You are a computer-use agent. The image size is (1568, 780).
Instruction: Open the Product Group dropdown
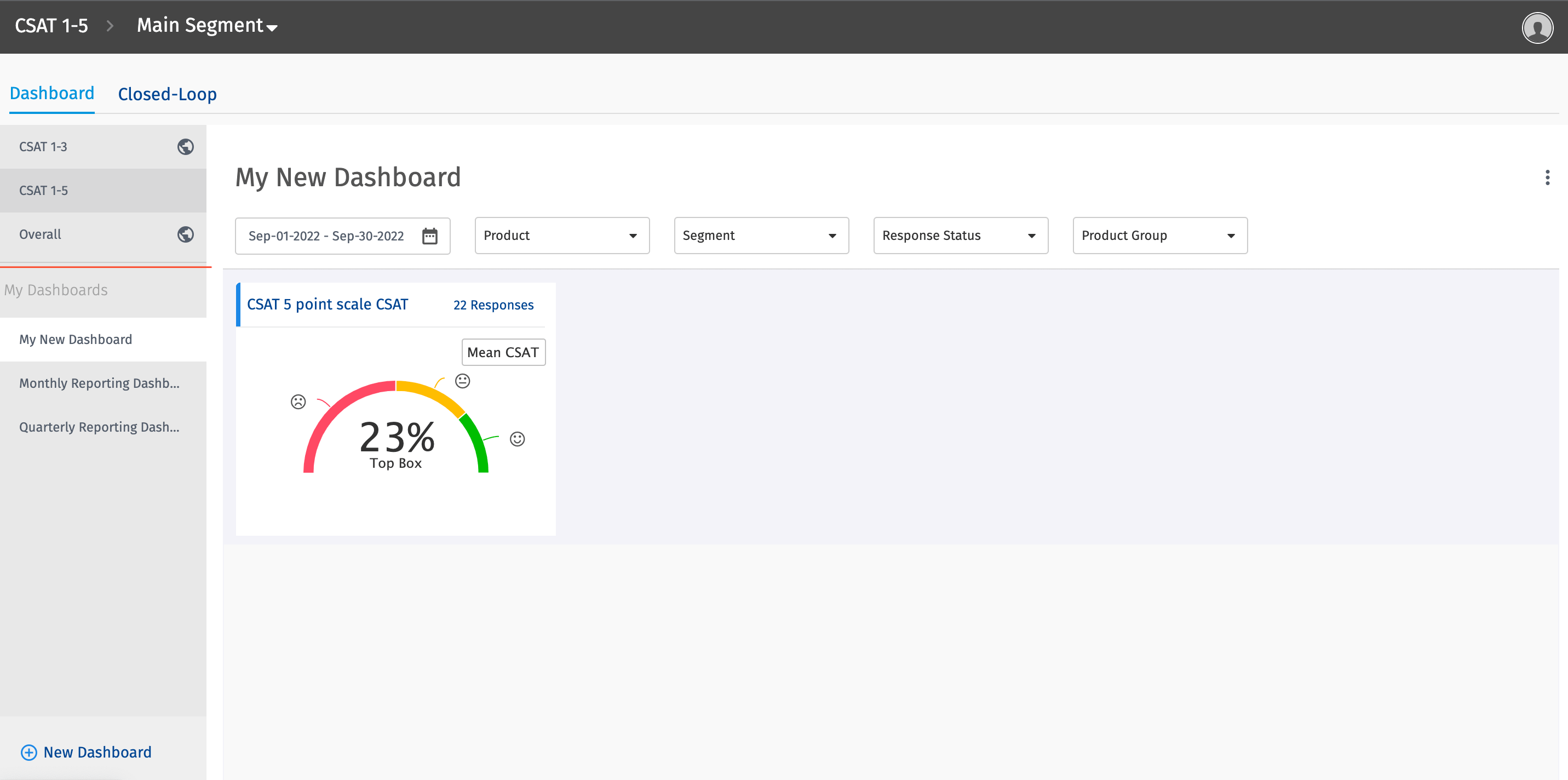[x=1159, y=236]
